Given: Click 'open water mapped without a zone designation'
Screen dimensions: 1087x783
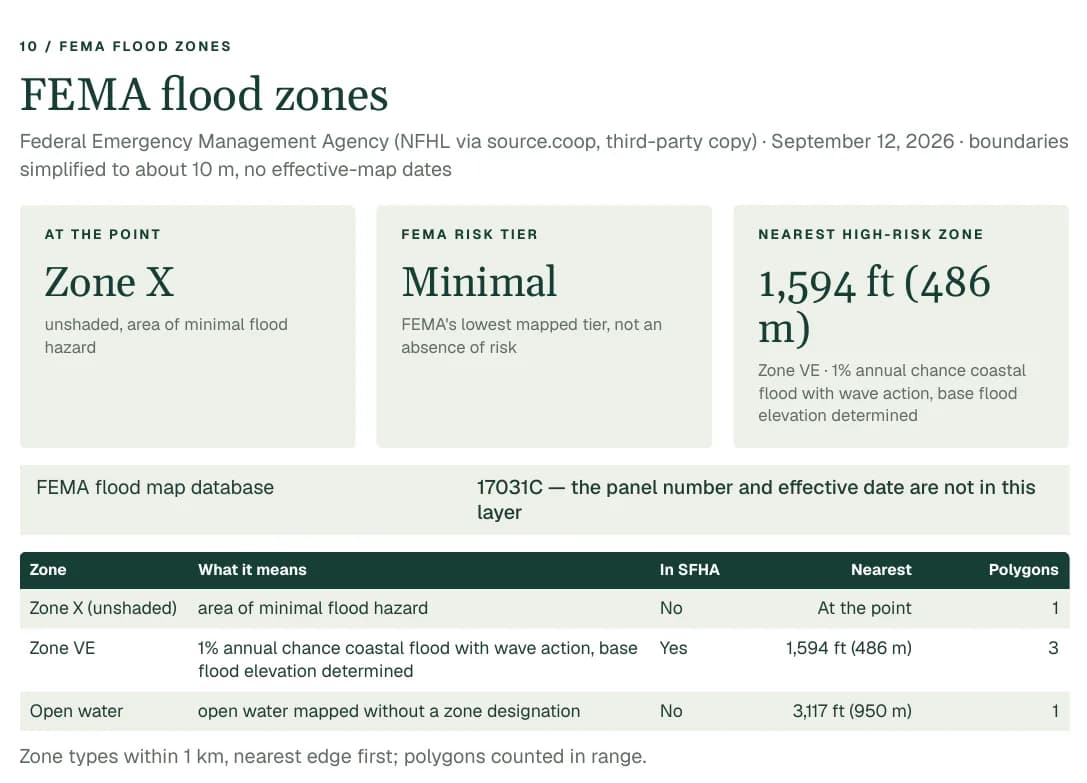Looking at the screenshot, I should [389, 712].
